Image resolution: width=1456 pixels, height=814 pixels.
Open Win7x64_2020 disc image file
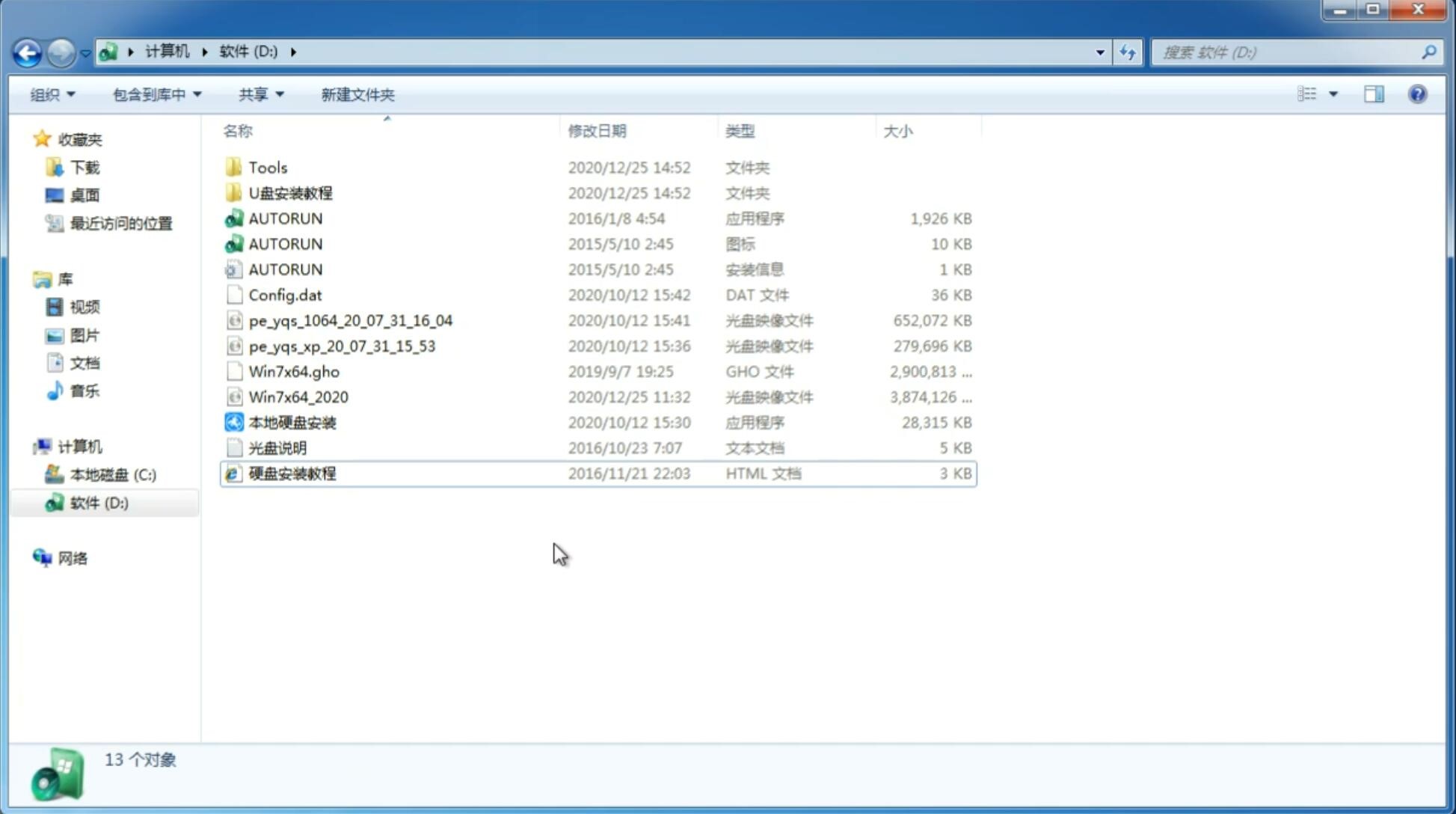[x=298, y=396]
